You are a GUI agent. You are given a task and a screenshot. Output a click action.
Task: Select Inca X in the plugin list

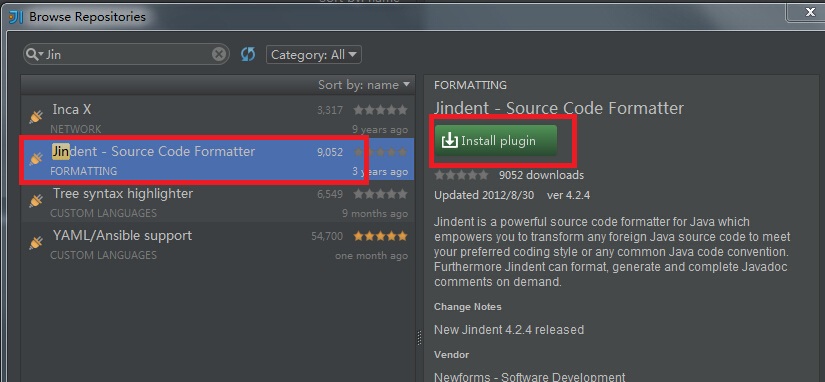(217, 116)
